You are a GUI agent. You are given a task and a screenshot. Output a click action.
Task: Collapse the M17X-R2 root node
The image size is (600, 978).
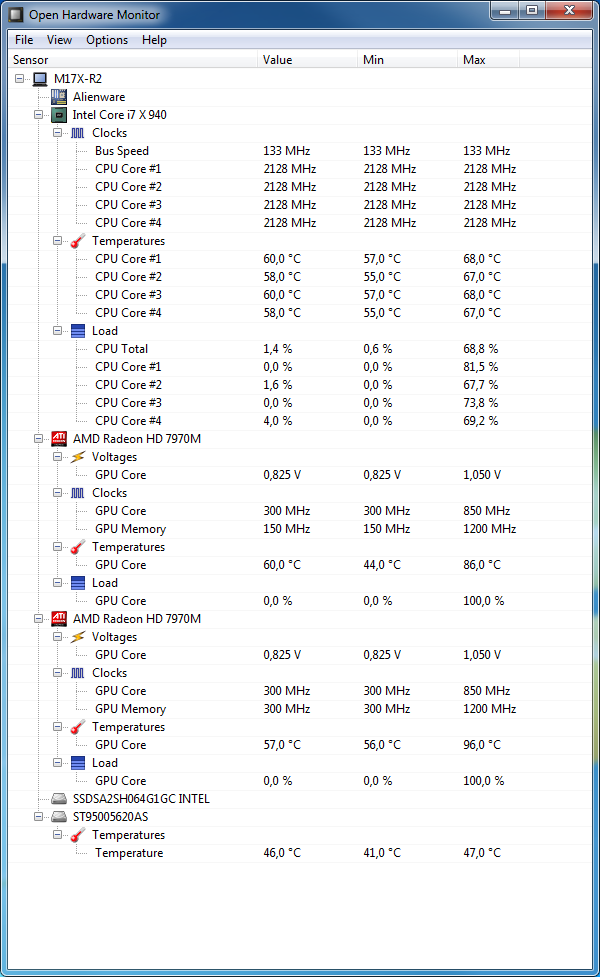click(x=19, y=79)
